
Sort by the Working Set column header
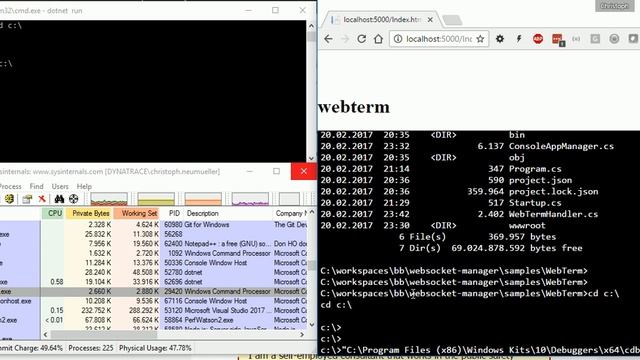[136, 213]
